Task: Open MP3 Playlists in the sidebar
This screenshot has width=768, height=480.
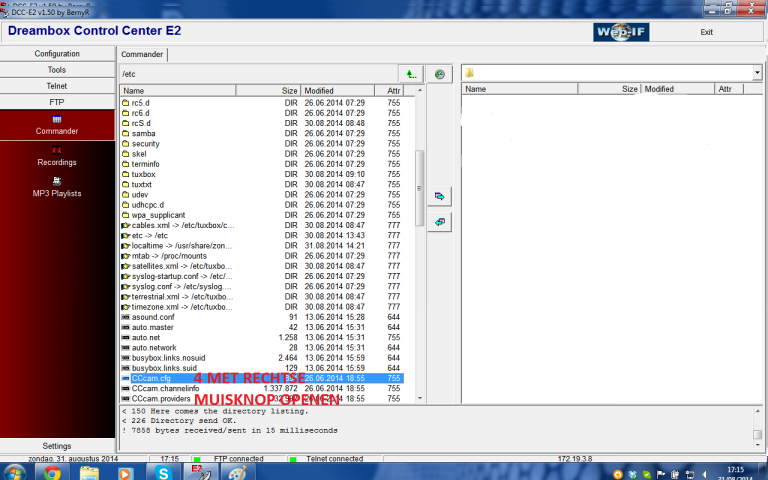Action: [56, 187]
